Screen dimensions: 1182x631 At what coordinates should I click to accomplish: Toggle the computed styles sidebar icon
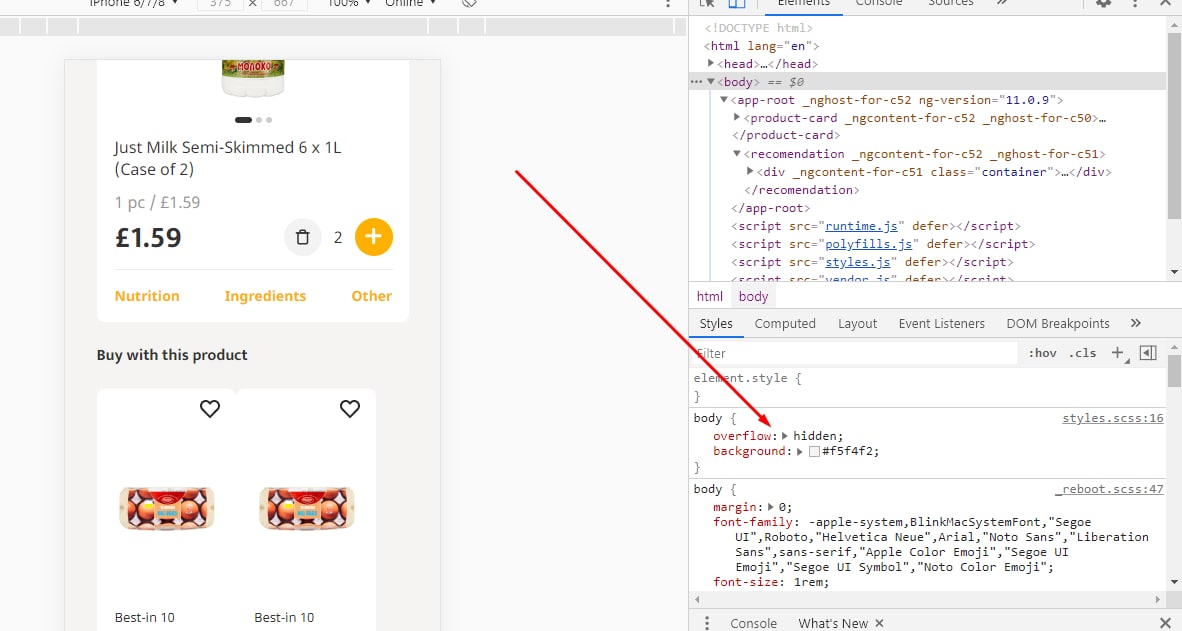pyautogui.click(x=1148, y=353)
